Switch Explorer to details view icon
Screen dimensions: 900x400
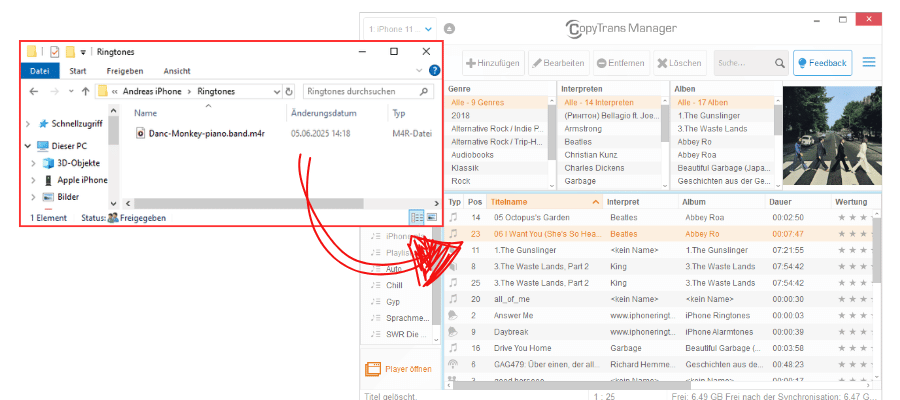tap(417, 218)
